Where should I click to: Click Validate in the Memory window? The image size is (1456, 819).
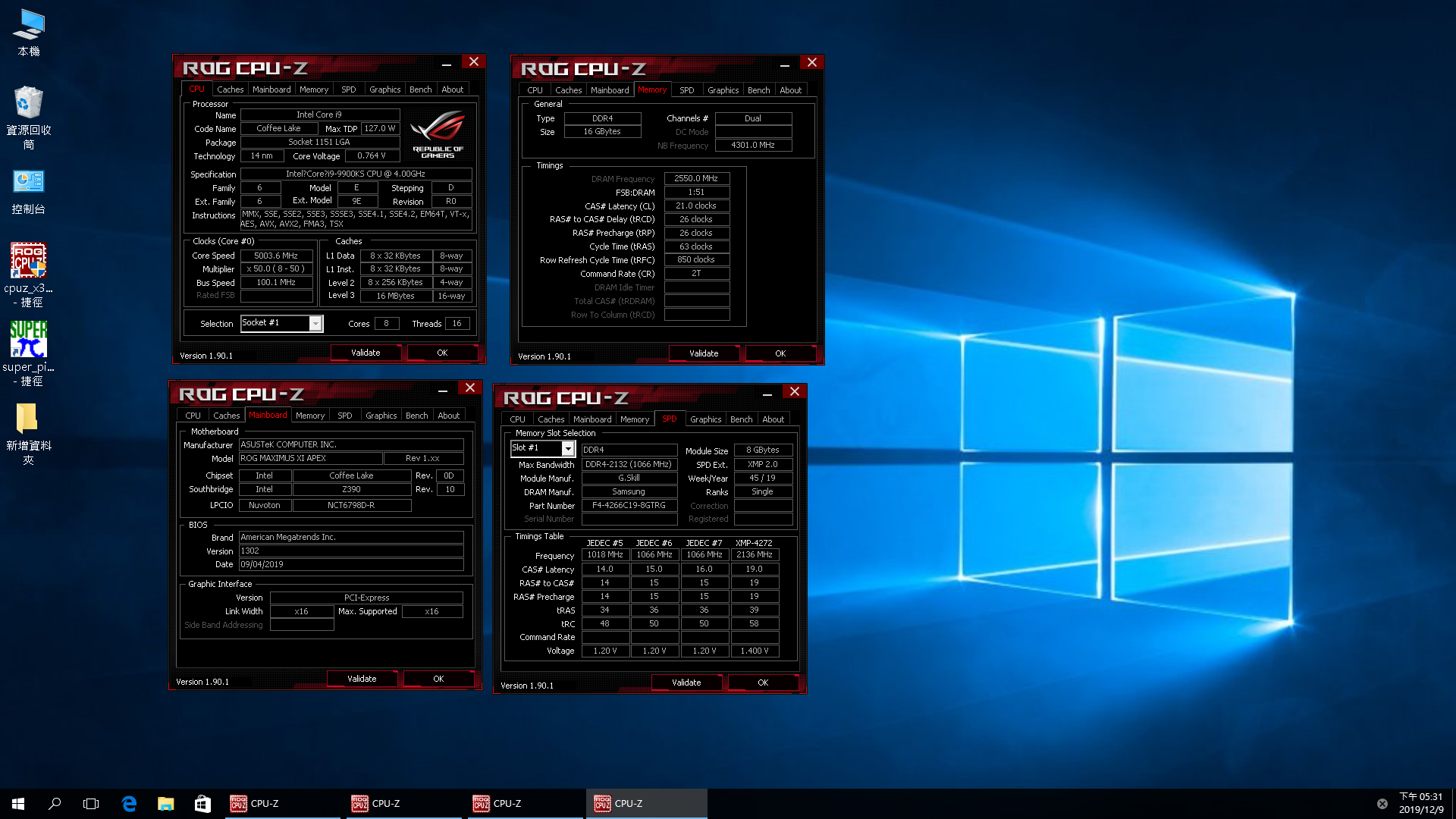click(704, 353)
